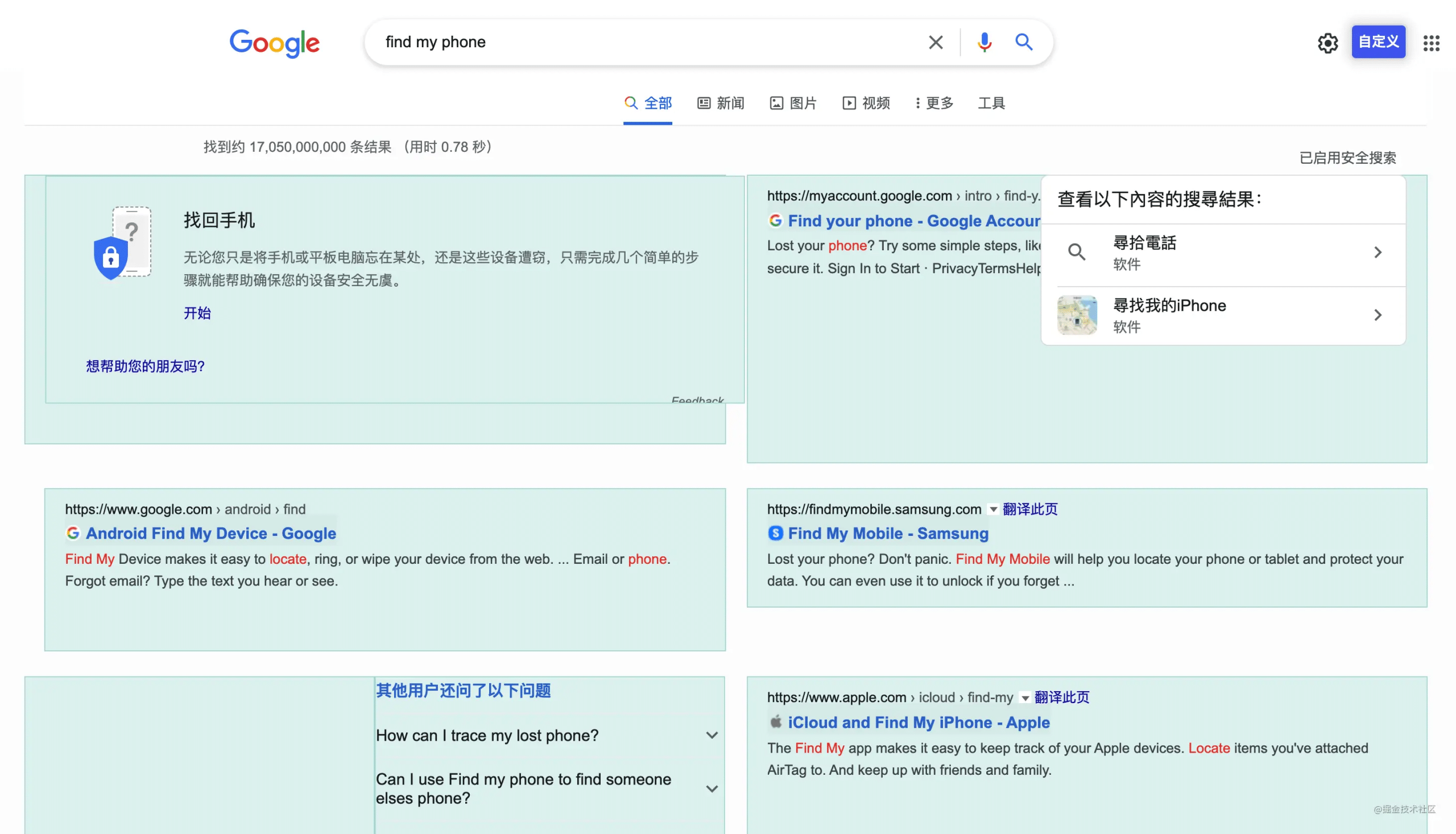
Task: Click the Feedback link
Action: pyautogui.click(x=697, y=400)
